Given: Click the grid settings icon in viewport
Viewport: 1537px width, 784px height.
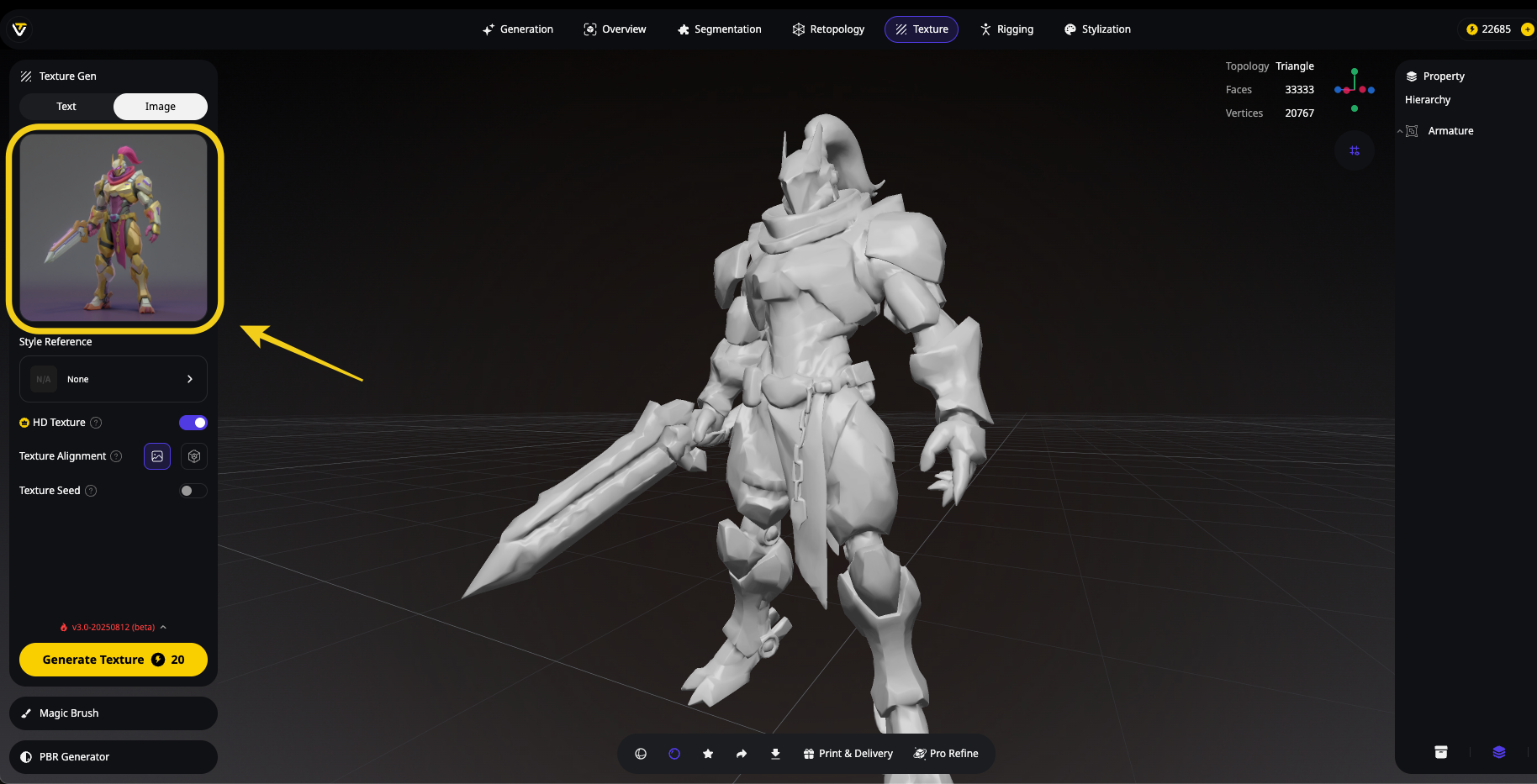Looking at the screenshot, I should (x=1354, y=150).
